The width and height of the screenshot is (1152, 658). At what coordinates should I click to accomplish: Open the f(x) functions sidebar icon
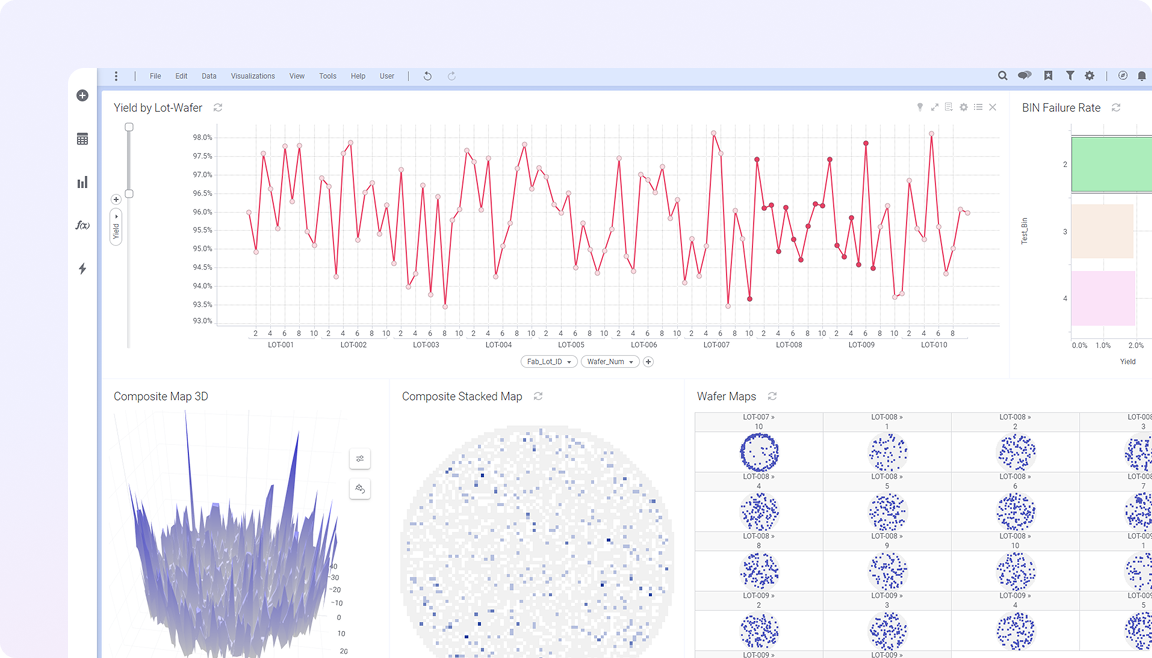pyautogui.click(x=82, y=225)
